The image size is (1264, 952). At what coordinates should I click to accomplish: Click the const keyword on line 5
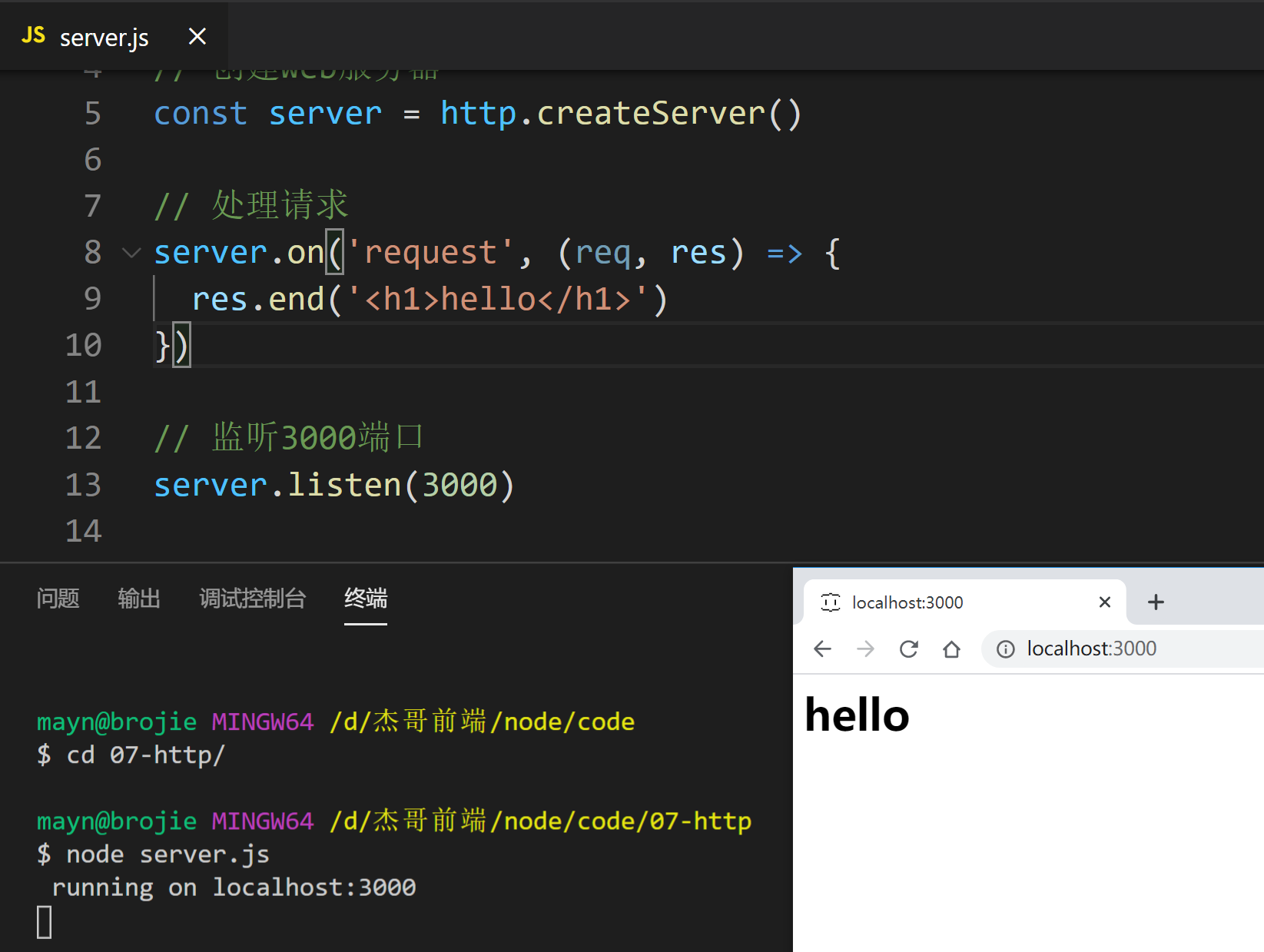click(201, 114)
